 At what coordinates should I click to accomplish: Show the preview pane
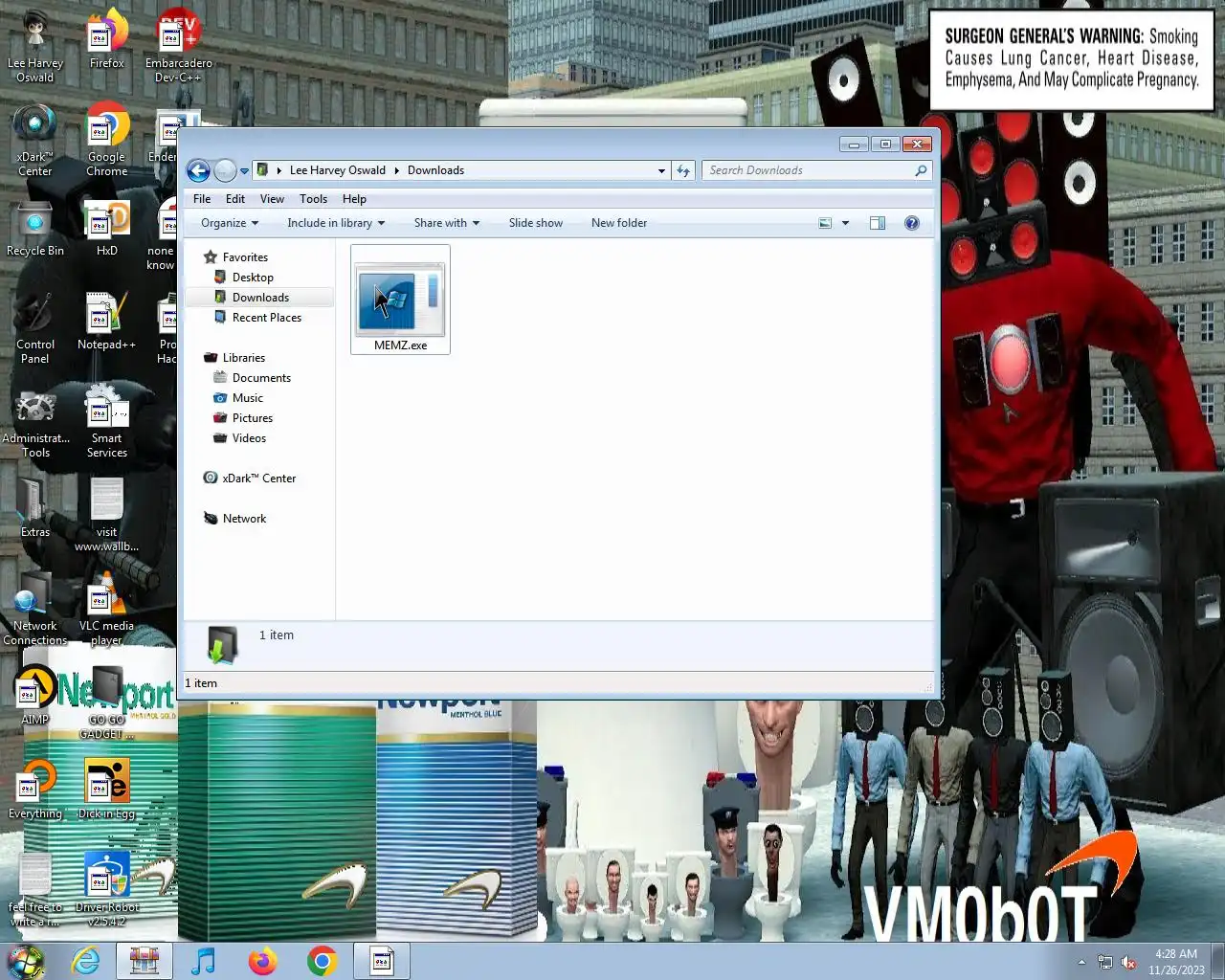coord(878,223)
